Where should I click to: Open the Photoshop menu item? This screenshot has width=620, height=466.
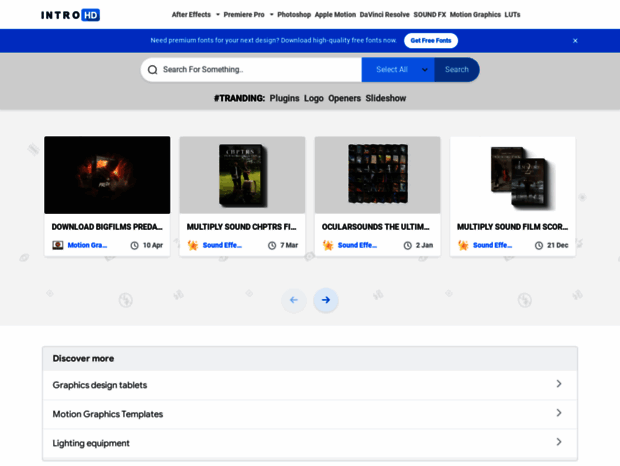294,15
